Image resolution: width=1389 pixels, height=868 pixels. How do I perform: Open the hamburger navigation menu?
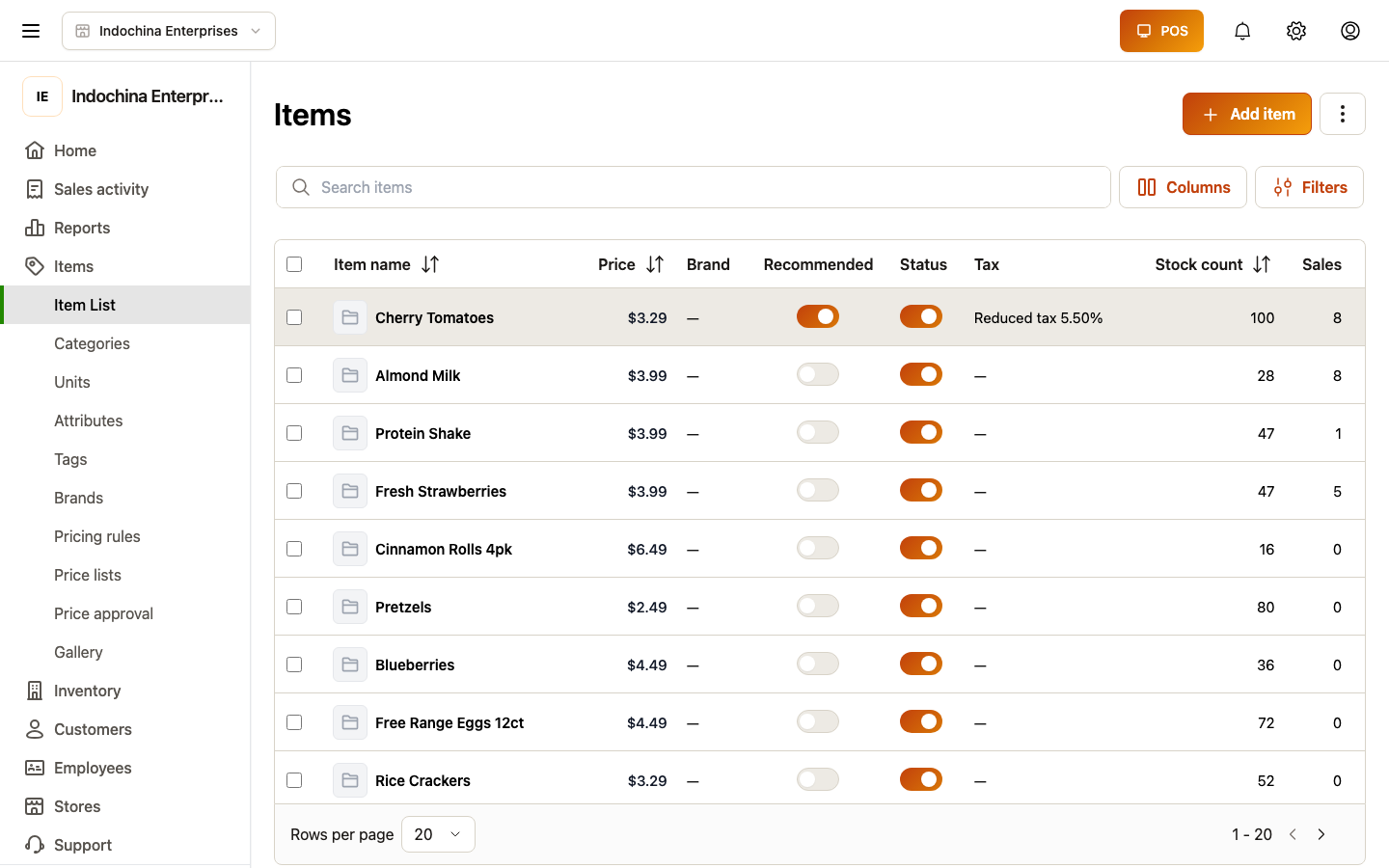[x=31, y=31]
